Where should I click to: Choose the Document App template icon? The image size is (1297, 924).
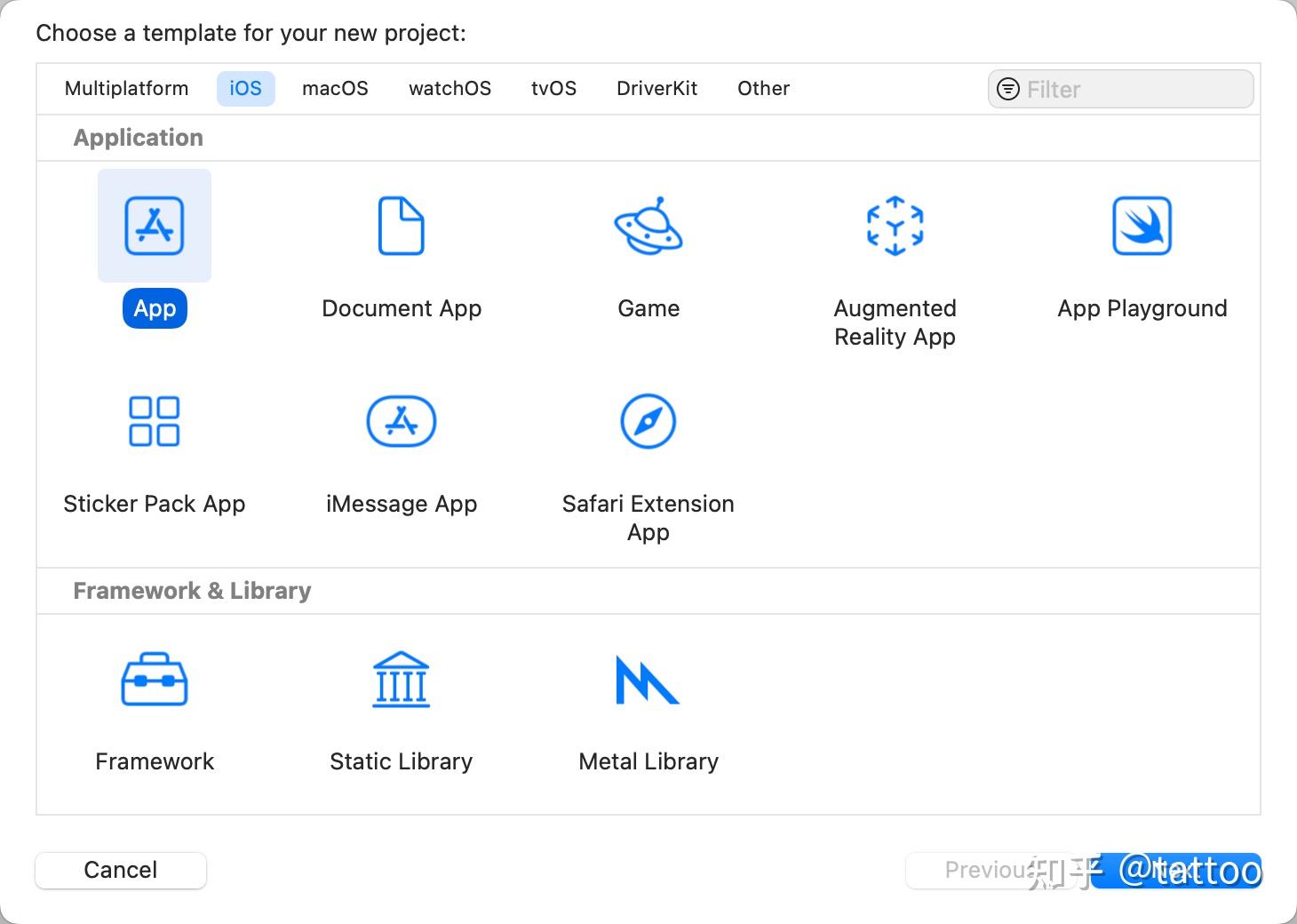pyautogui.click(x=402, y=226)
